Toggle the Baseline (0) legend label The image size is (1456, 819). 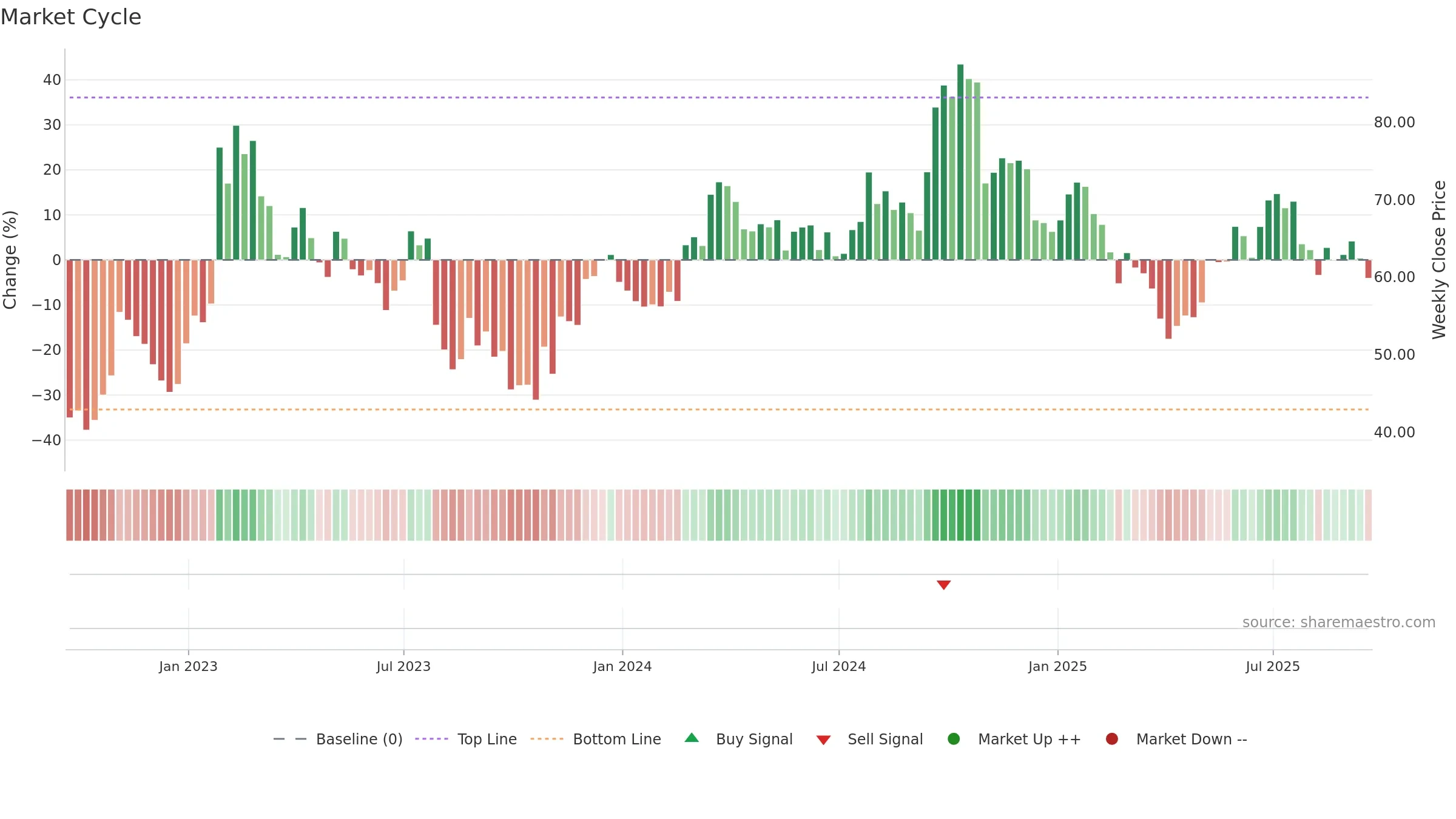tap(359, 739)
